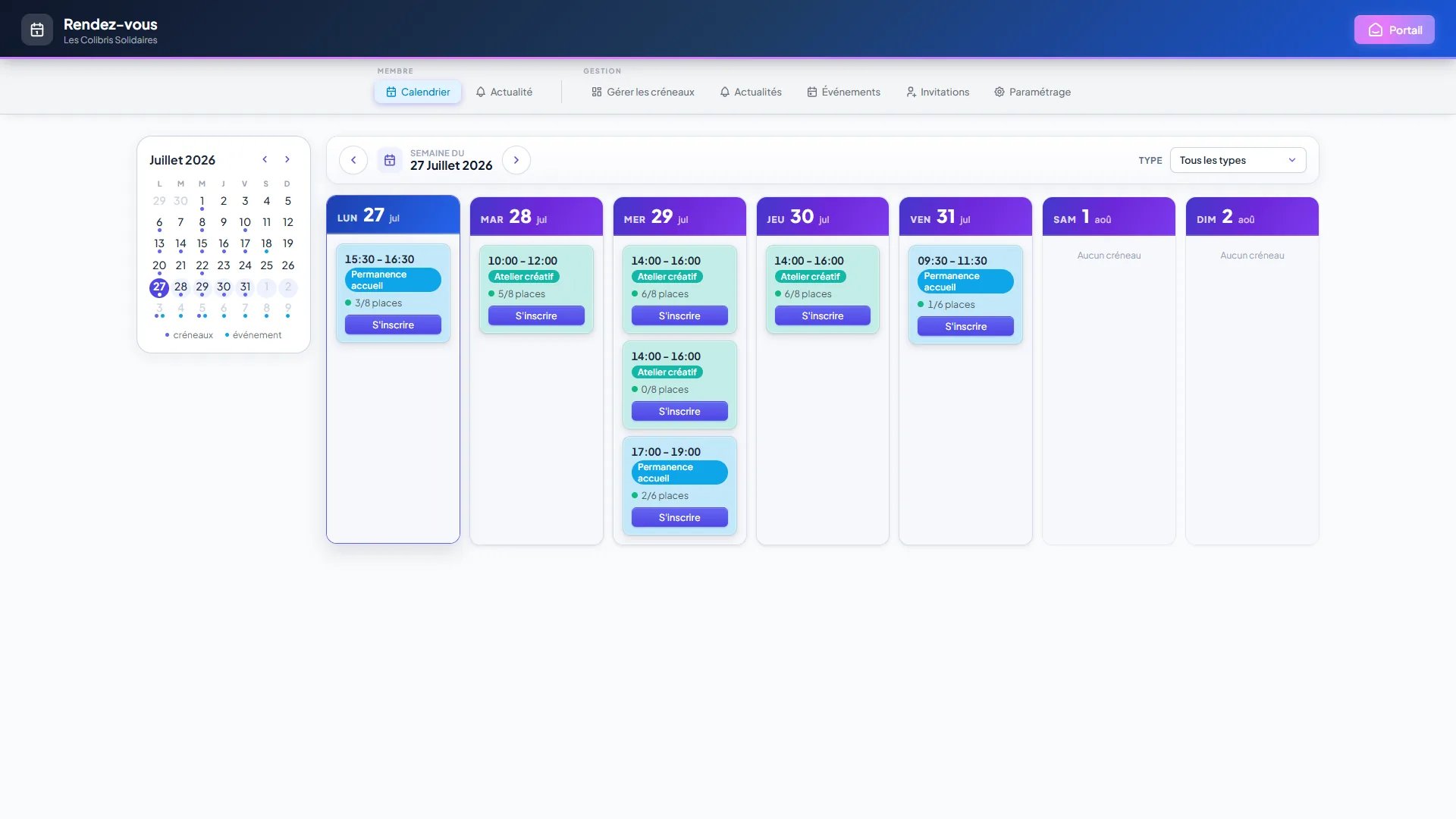The height and width of the screenshot is (819, 1456).
Task: Register for Monday 15:30 - 16:30 slot
Action: point(393,325)
